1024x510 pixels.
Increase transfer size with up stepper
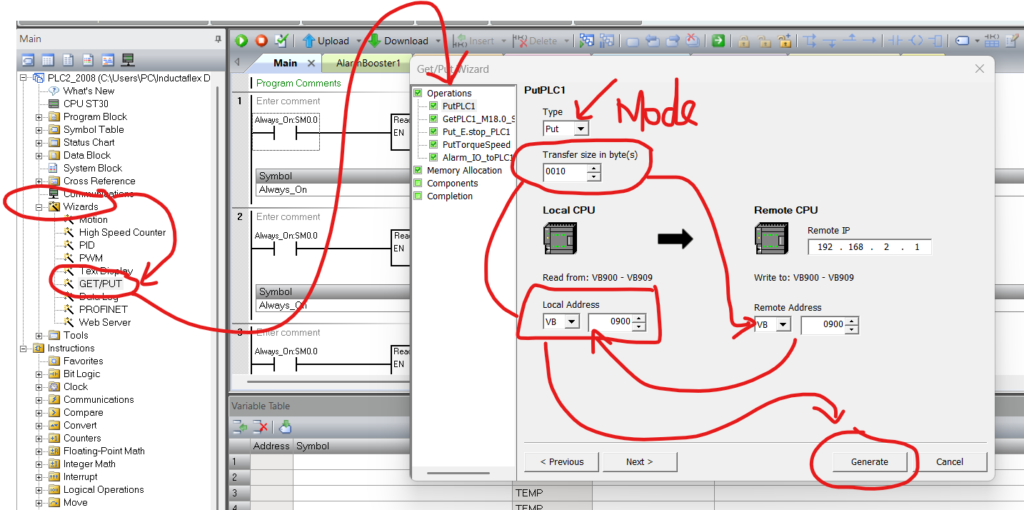click(x=594, y=167)
